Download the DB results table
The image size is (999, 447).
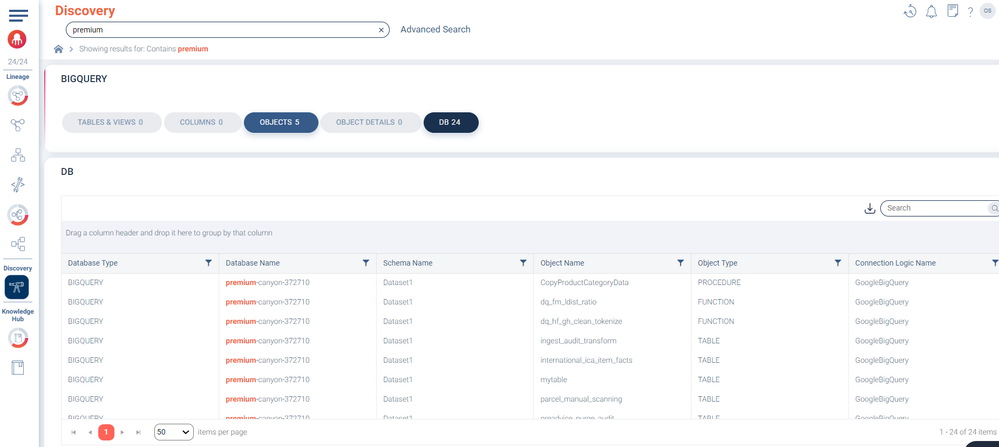click(869, 208)
